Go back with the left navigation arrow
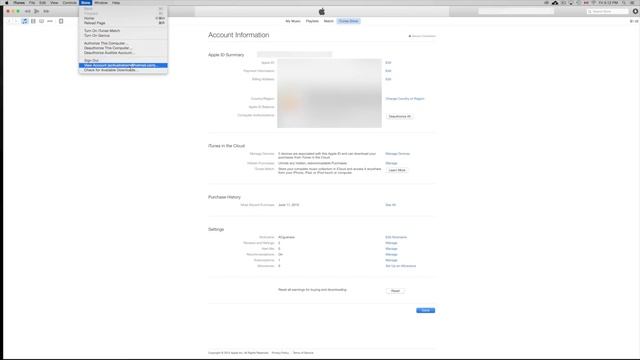The width and height of the screenshot is (640, 360). coord(9,21)
